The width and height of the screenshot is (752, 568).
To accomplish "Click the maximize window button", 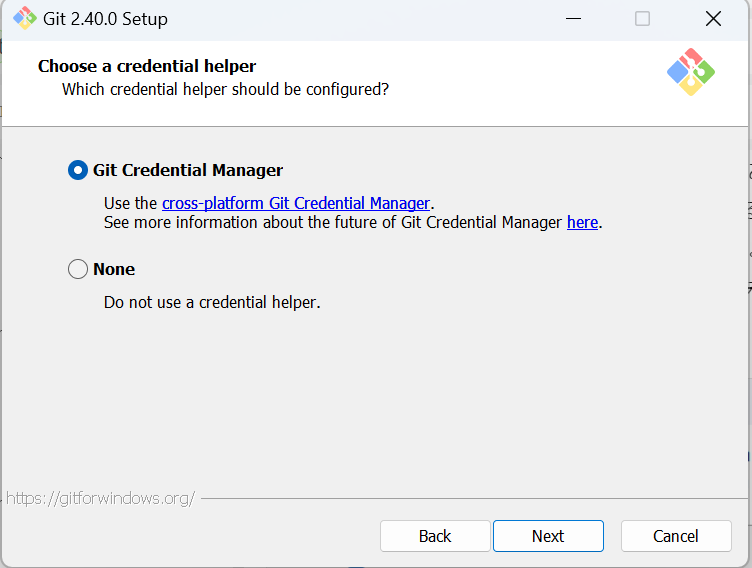I will [x=642, y=19].
